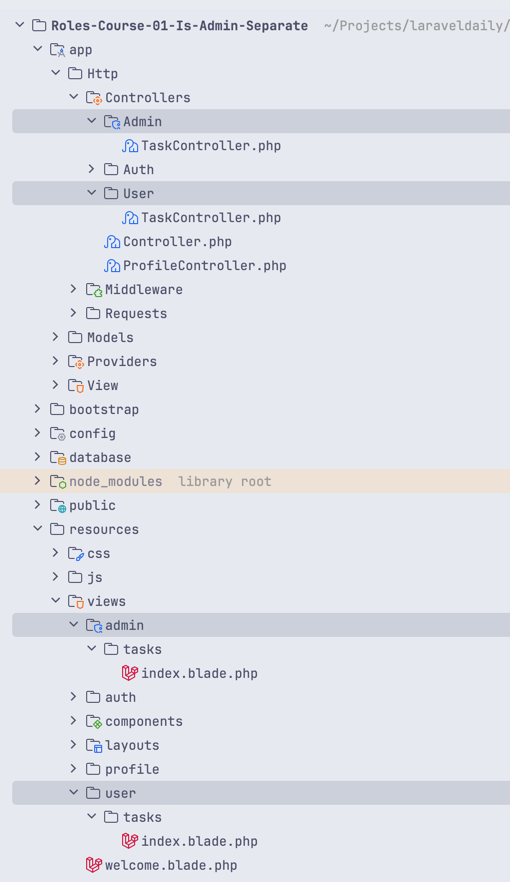Click the components folder icon
Viewport: 510px width, 882px height.
(94, 721)
